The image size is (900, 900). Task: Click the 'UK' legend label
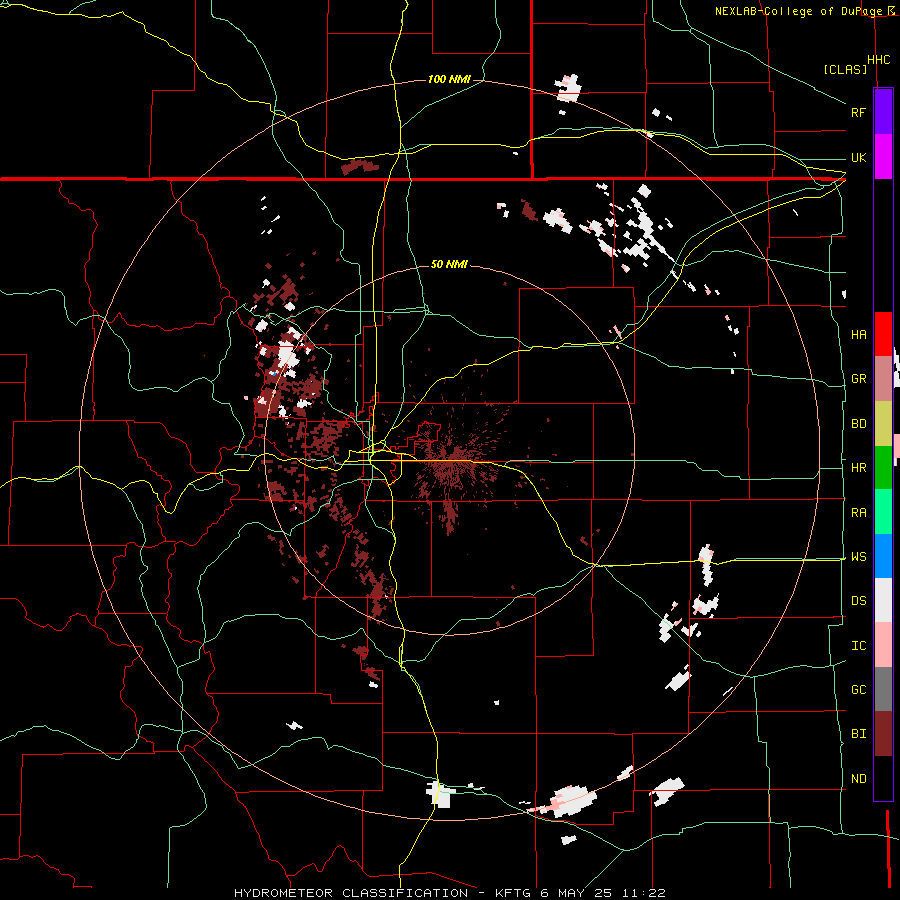point(858,158)
